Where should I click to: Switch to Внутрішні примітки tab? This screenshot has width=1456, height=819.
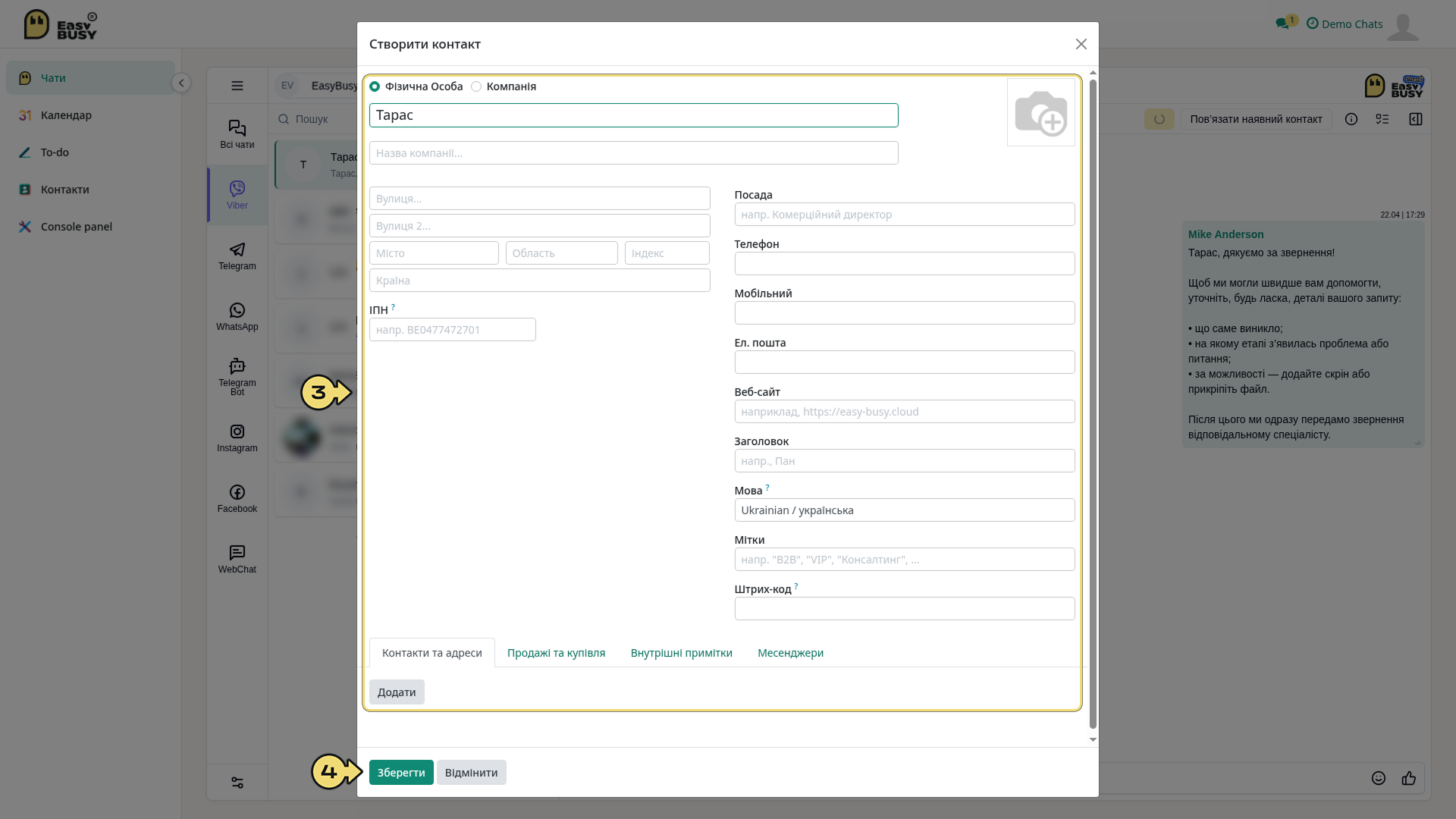pos(681,653)
